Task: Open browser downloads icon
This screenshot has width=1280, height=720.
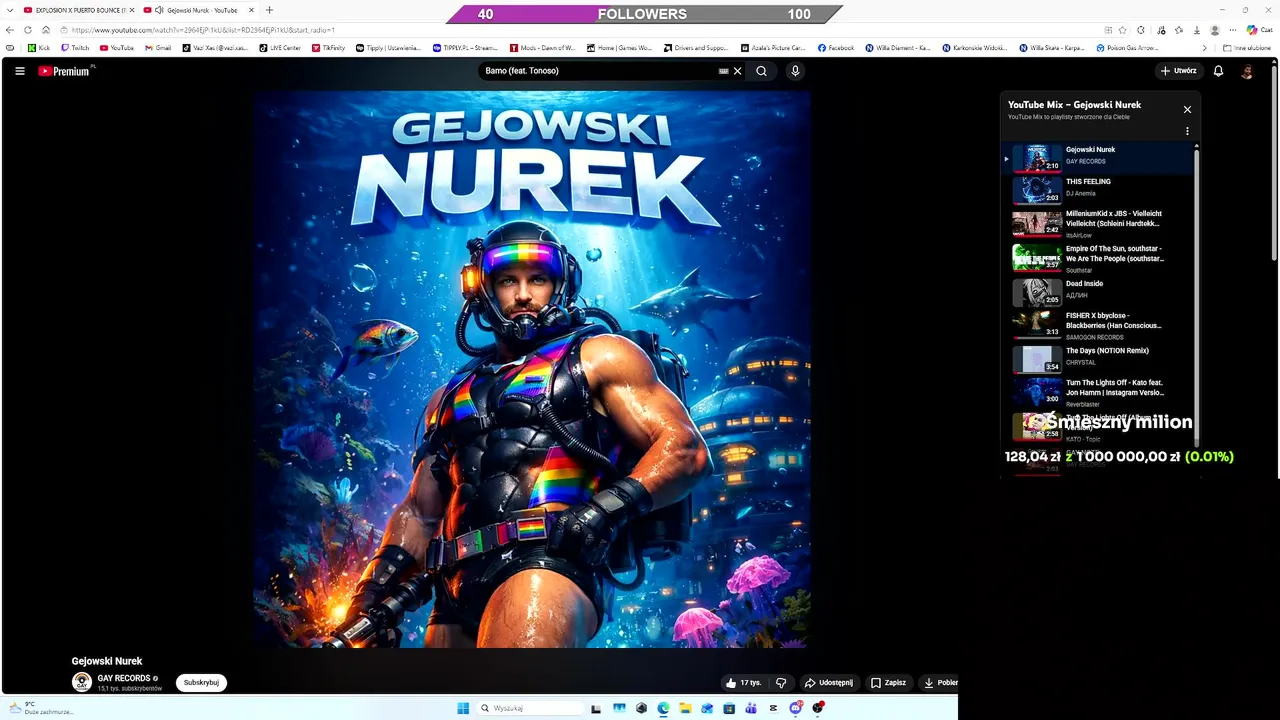Action: [1197, 30]
